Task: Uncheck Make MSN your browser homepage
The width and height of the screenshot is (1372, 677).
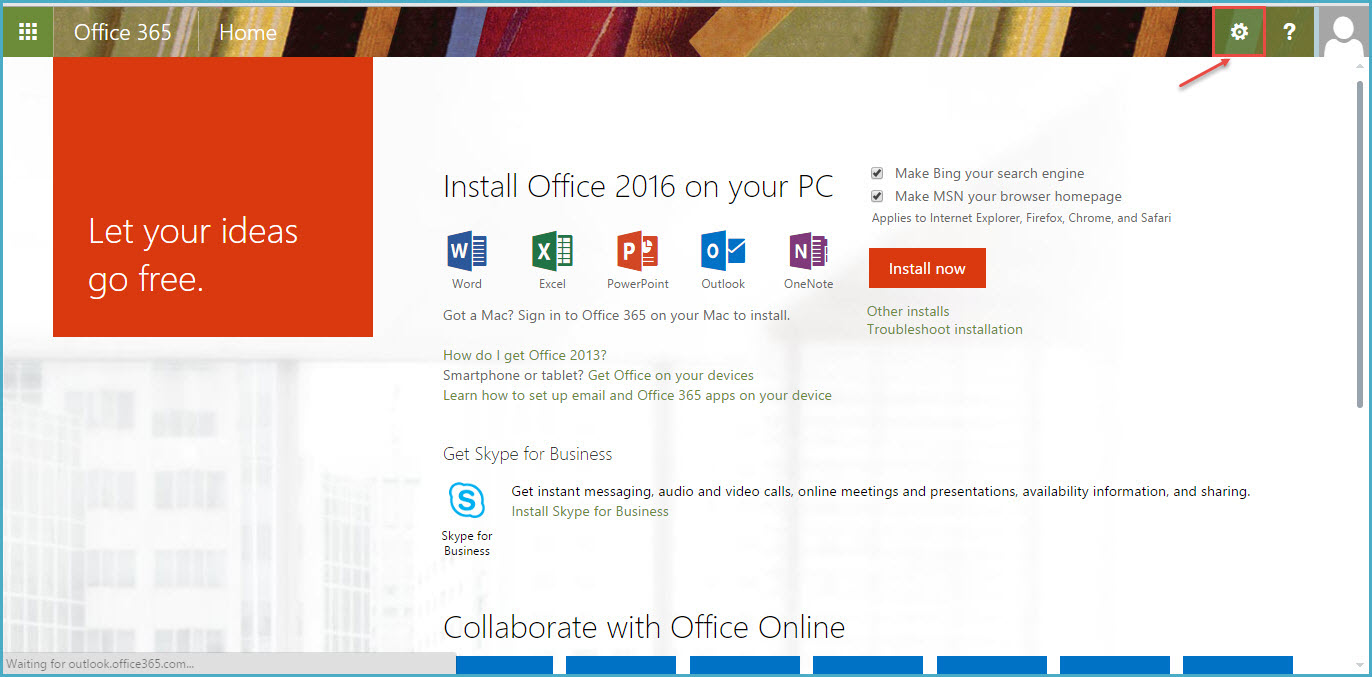Action: point(877,197)
